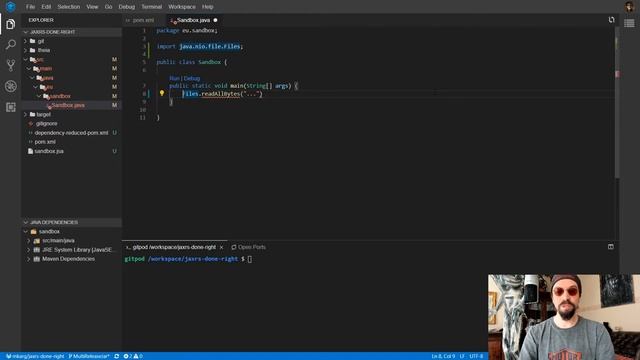Collapse the sandbox project in Java Dependencies

(x=25, y=231)
